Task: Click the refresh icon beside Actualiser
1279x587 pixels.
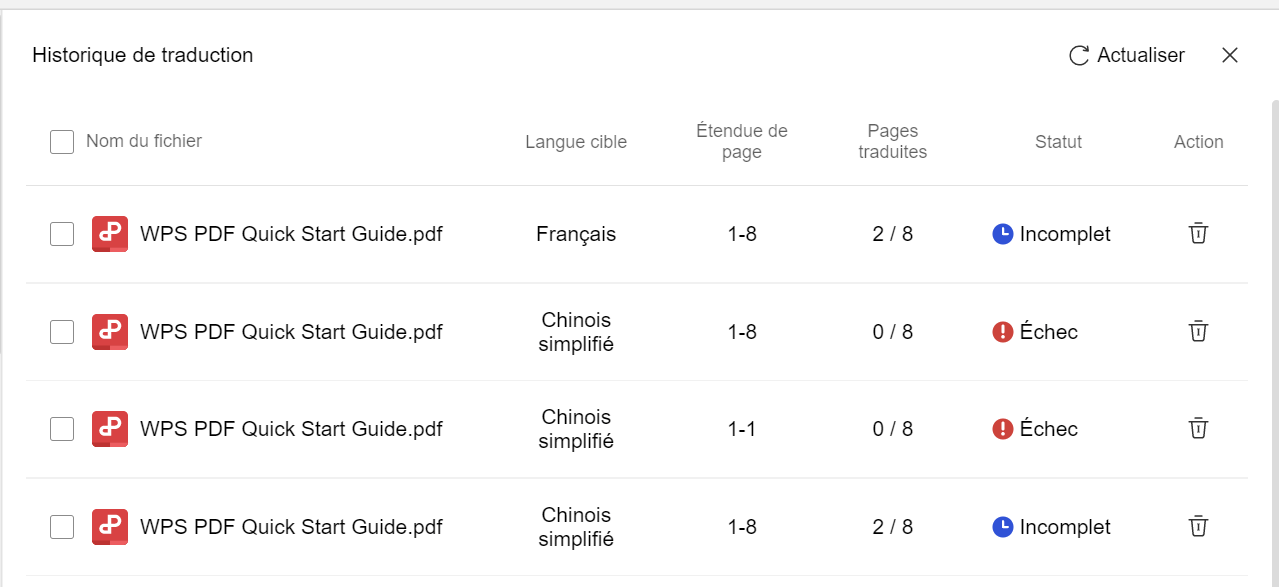Action: pyautogui.click(x=1079, y=56)
